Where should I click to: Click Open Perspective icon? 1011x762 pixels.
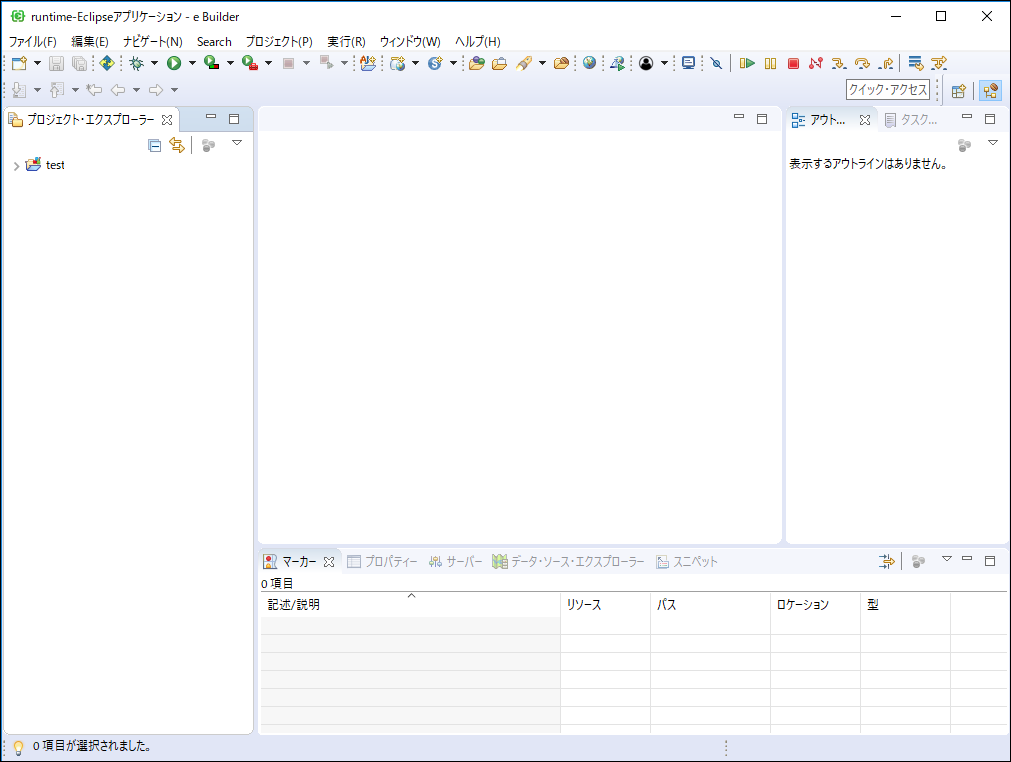(959, 90)
